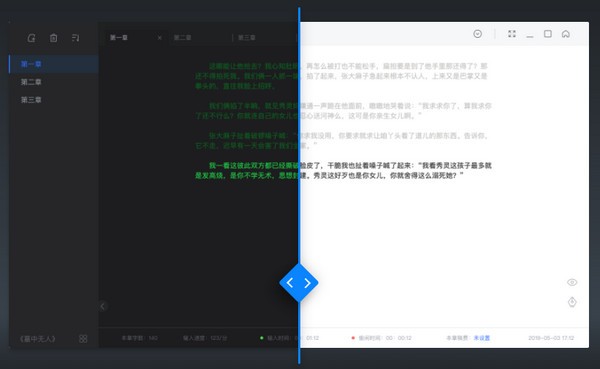
Task: Click the new chapter icon in sidebar
Action: [x=31, y=38]
